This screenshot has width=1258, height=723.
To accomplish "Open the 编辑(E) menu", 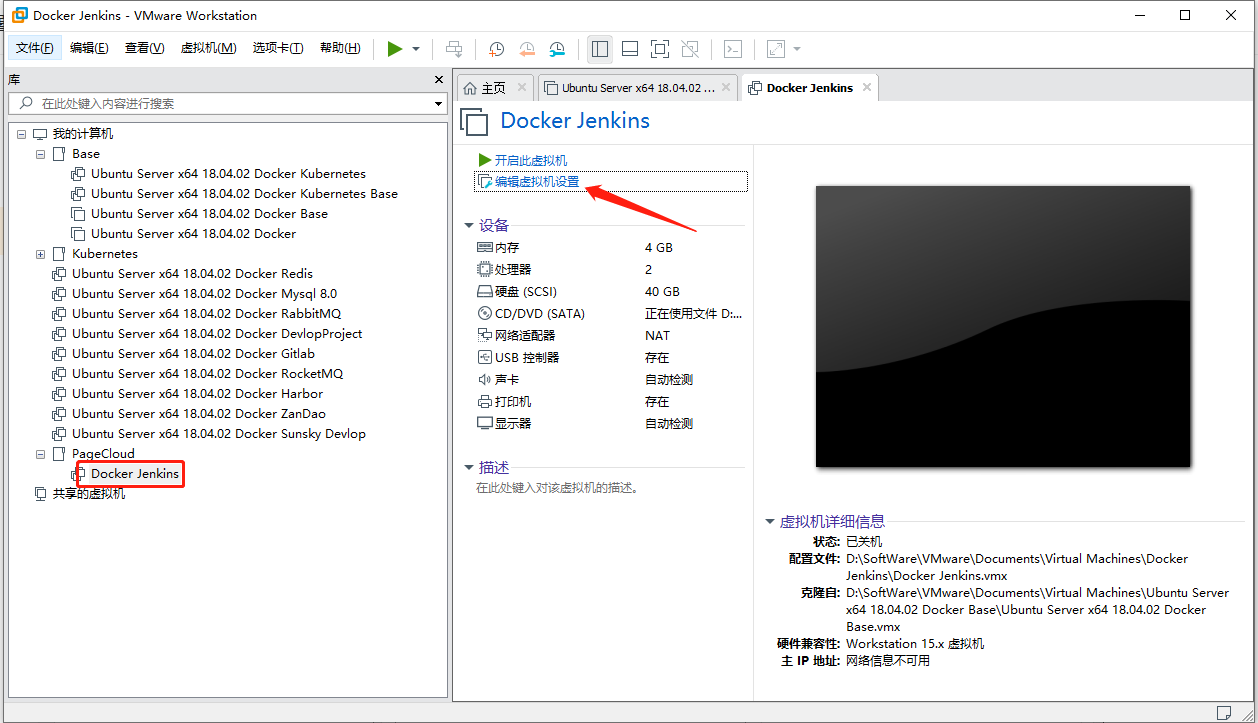I will 89,48.
